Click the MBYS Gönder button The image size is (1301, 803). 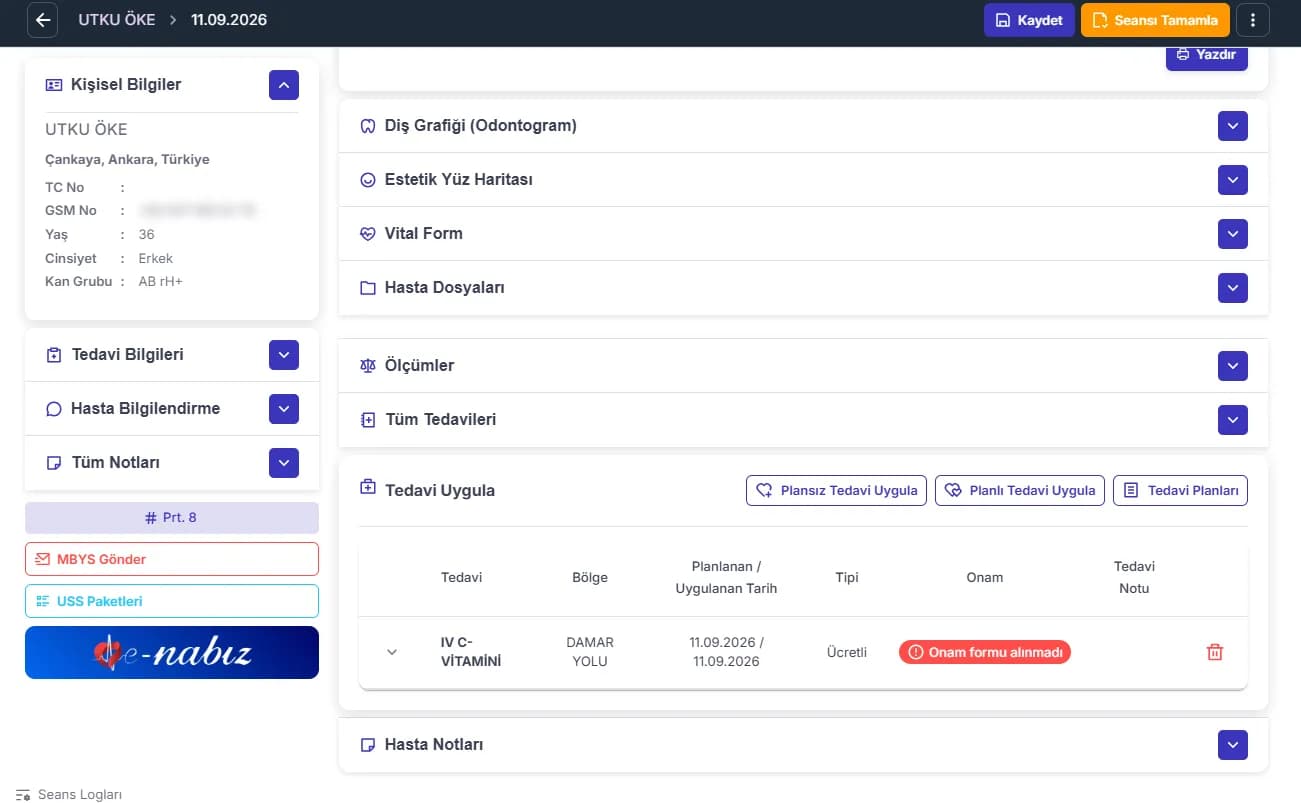(x=172, y=559)
